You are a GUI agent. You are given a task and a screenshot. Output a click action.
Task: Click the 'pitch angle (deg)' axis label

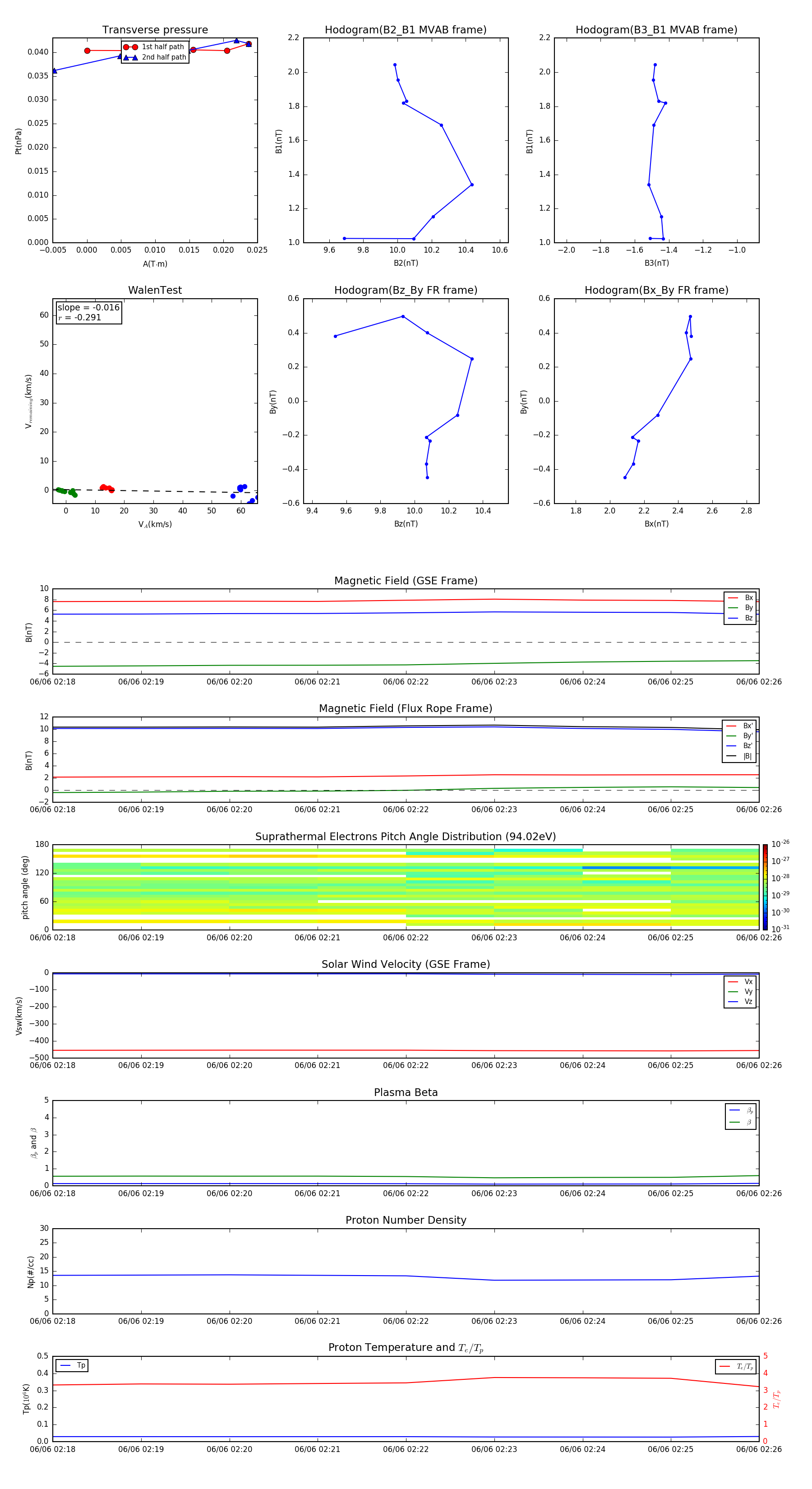25,887
